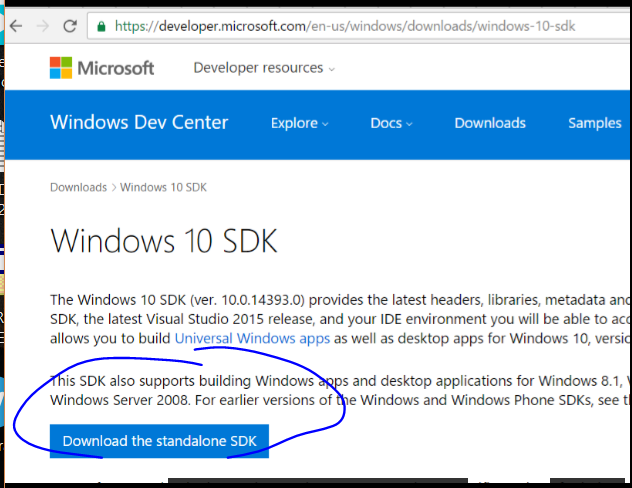Click the green secure padlock icon

coord(101,25)
